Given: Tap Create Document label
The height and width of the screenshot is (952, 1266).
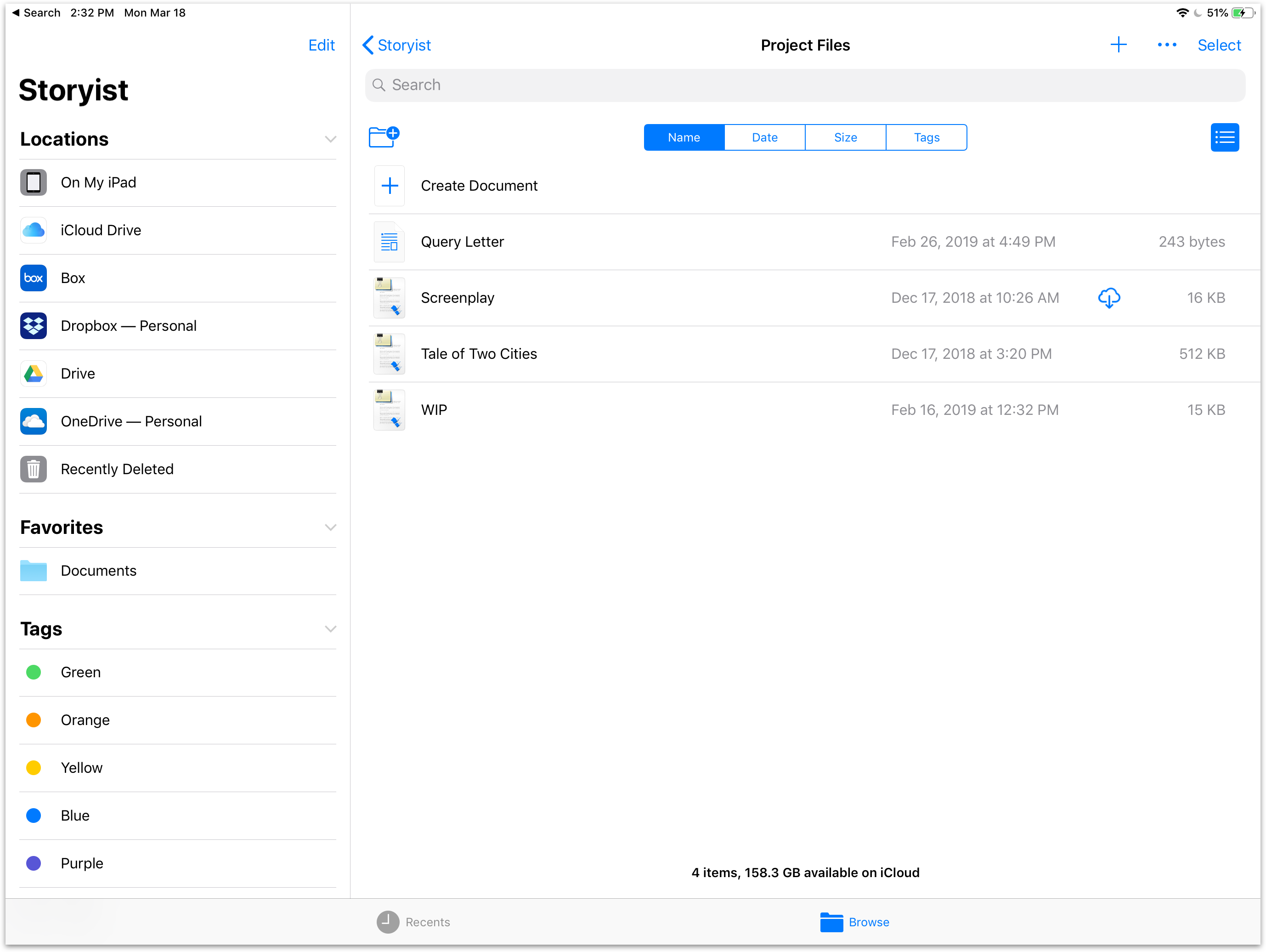Looking at the screenshot, I should coord(479,186).
